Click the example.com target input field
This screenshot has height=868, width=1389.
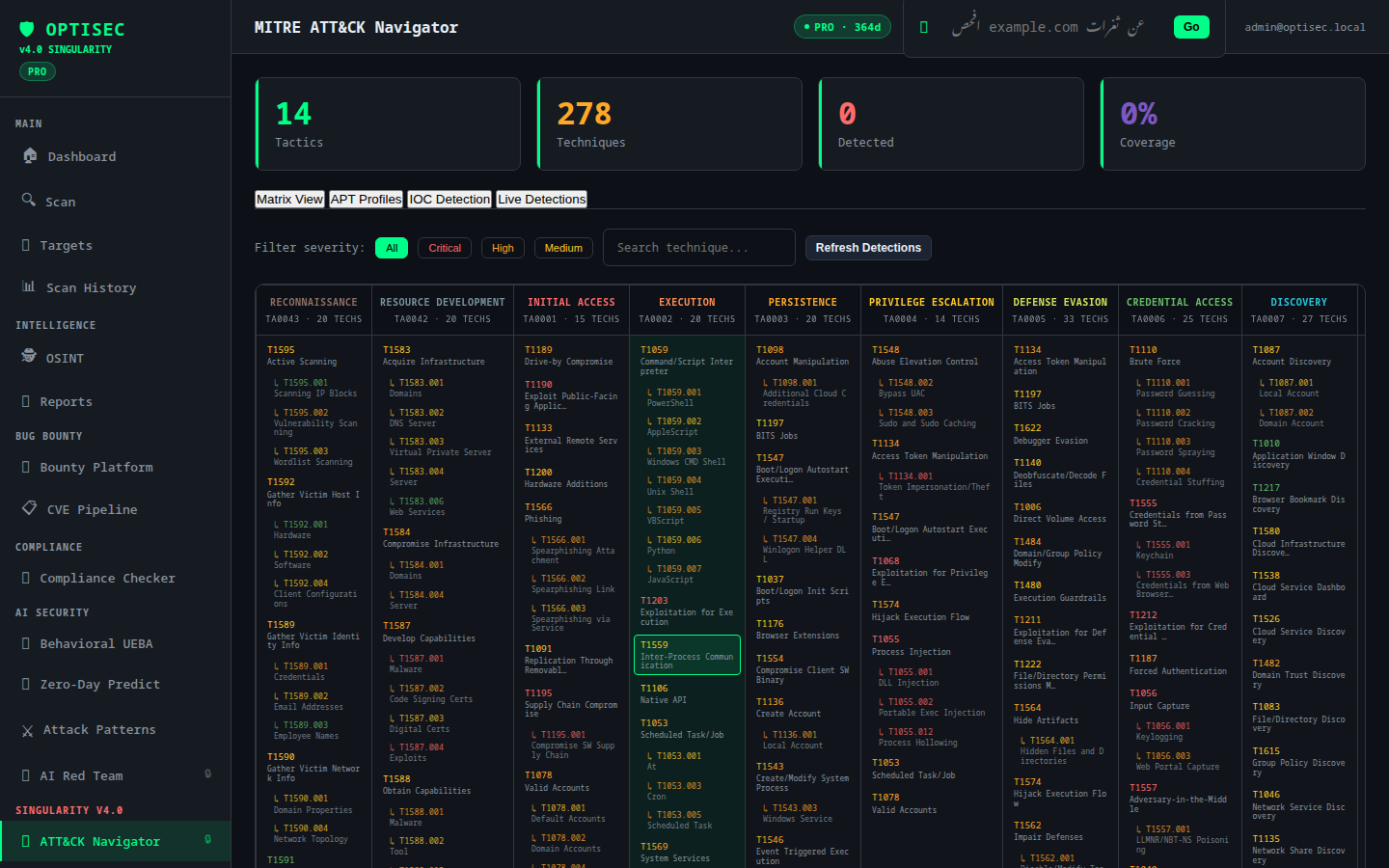point(1048,27)
